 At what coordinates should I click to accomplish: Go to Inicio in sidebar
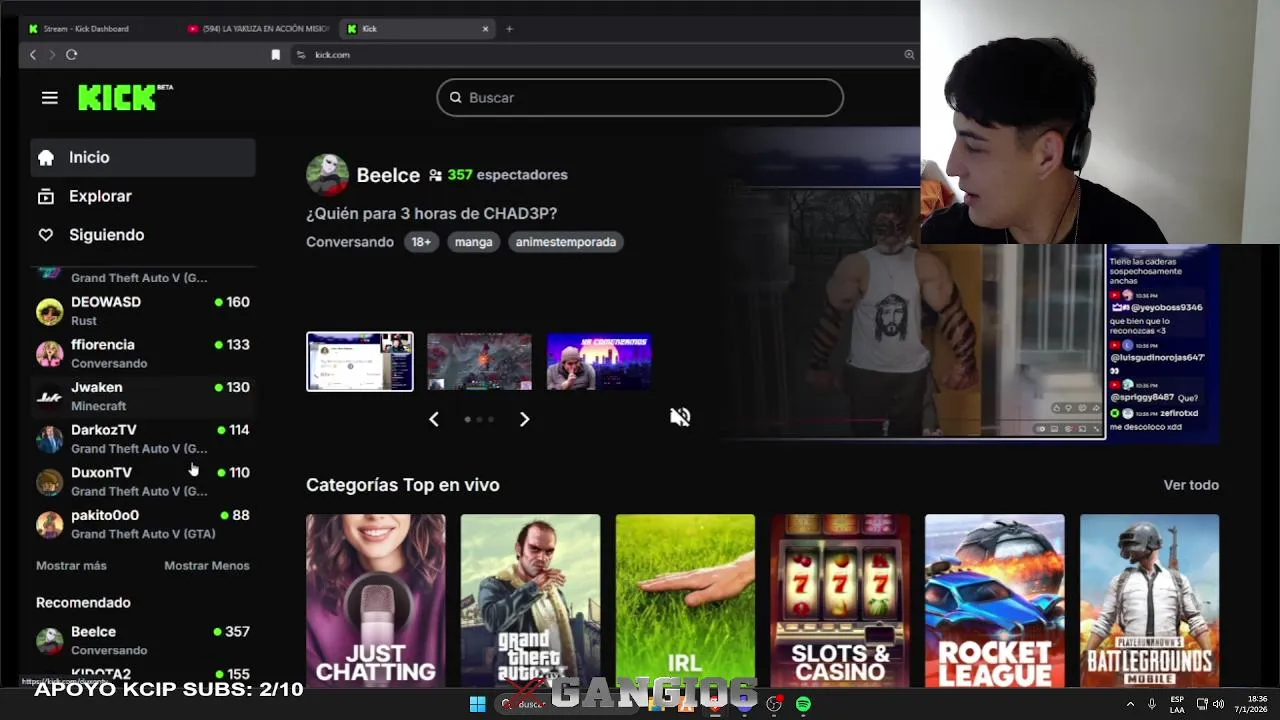click(143, 157)
